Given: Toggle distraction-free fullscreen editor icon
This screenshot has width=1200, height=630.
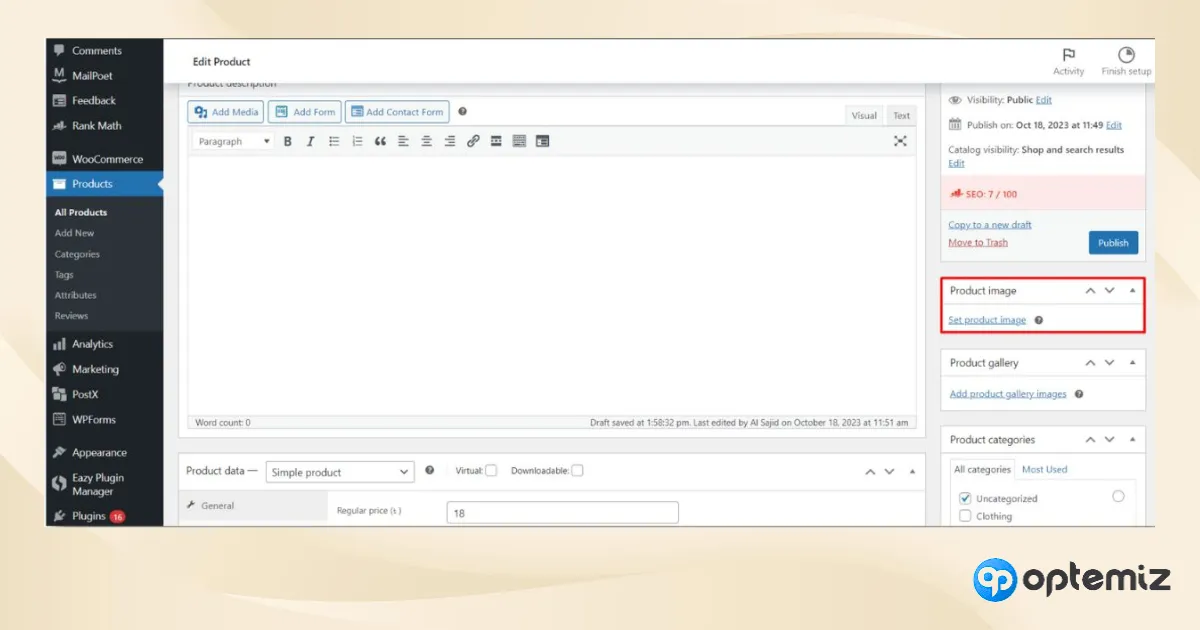Looking at the screenshot, I should 900,141.
